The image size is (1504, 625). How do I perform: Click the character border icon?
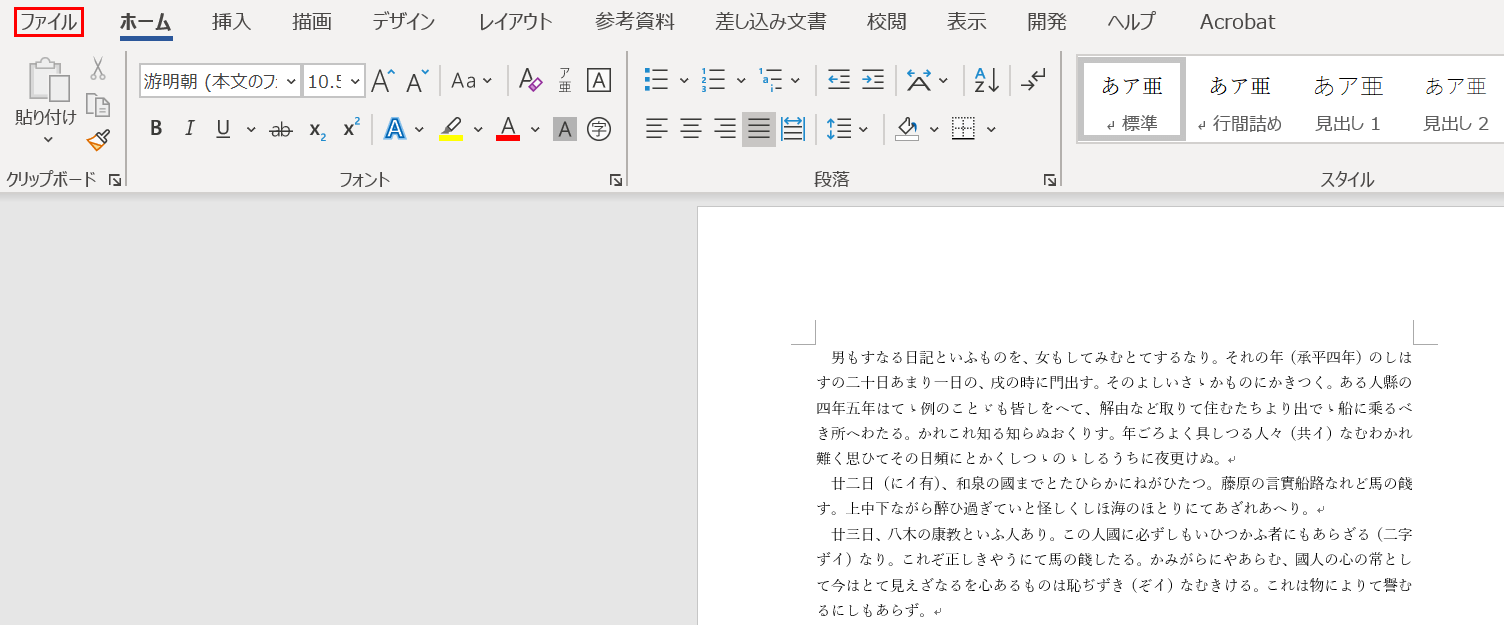[x=599, y=81]
